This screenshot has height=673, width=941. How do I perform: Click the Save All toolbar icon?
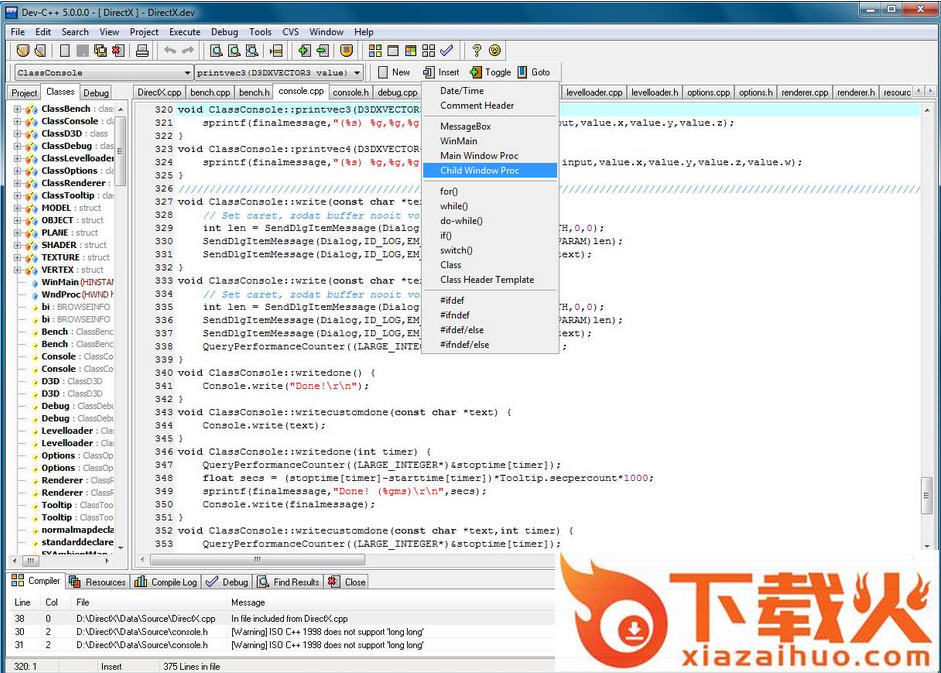click(100, 51)
